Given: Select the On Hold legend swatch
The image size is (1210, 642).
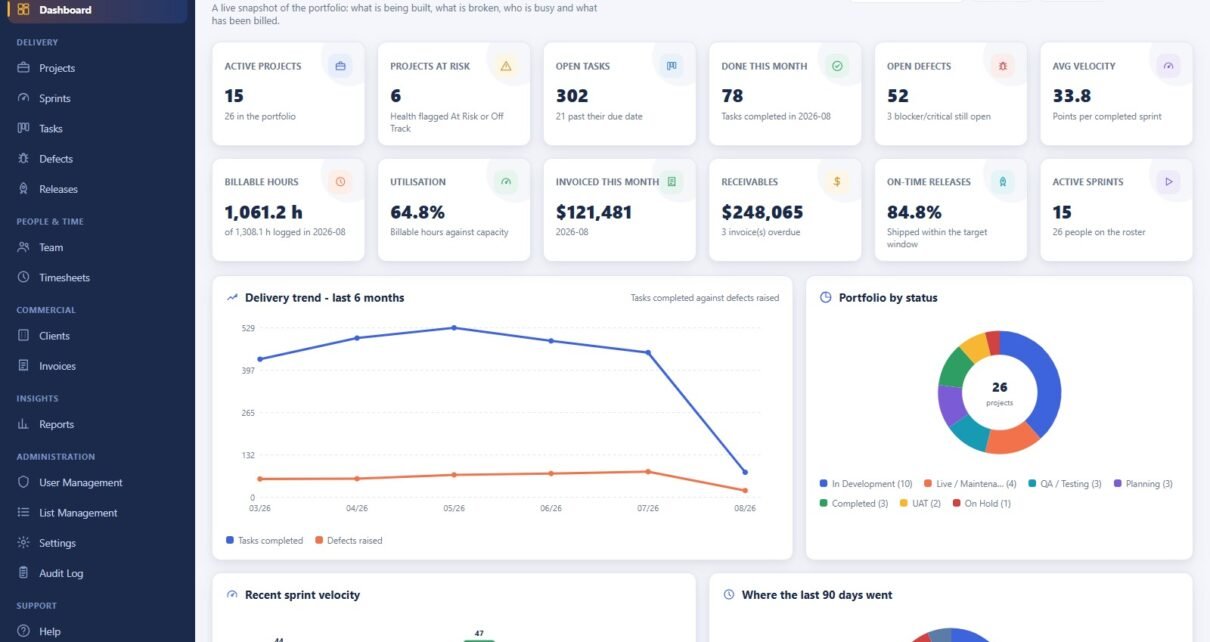Looking at the screenshot, I should point(956,503).
